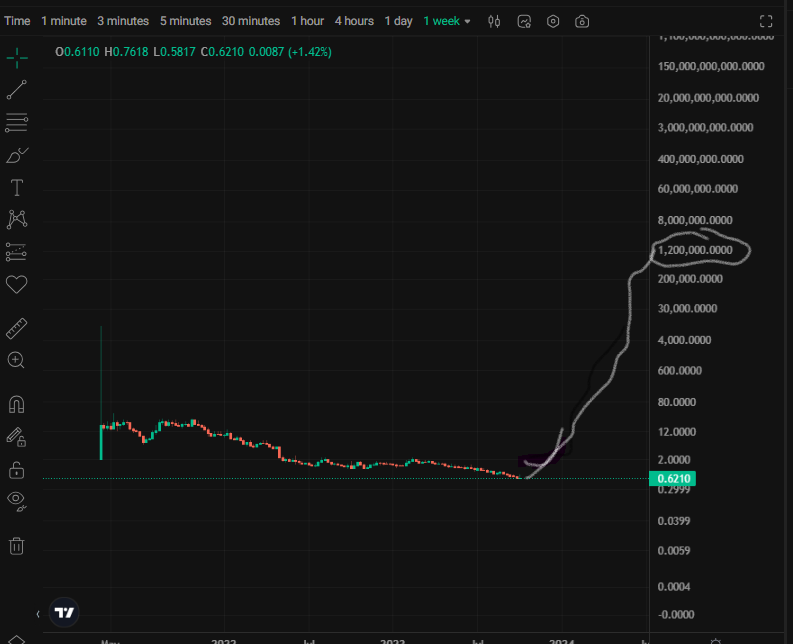Screen dimensions: 793x644
Task: Click the 12.0000 price axis label
Action: point(677,432)
